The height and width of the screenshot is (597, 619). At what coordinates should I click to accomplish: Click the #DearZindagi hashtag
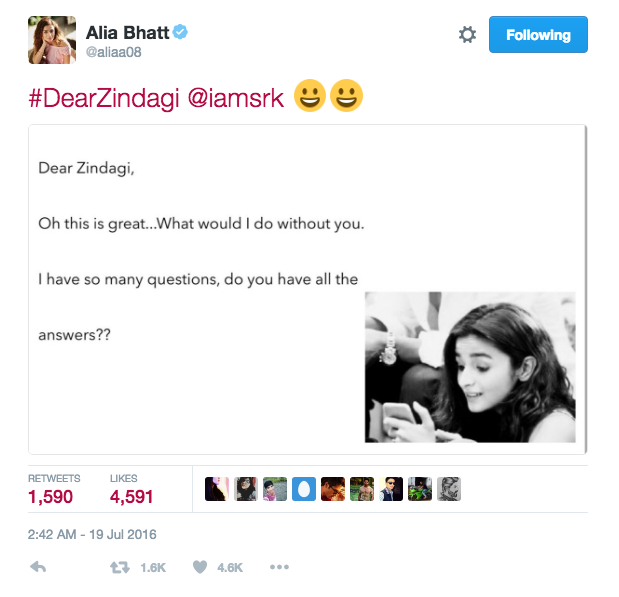[x=104, y=98]
